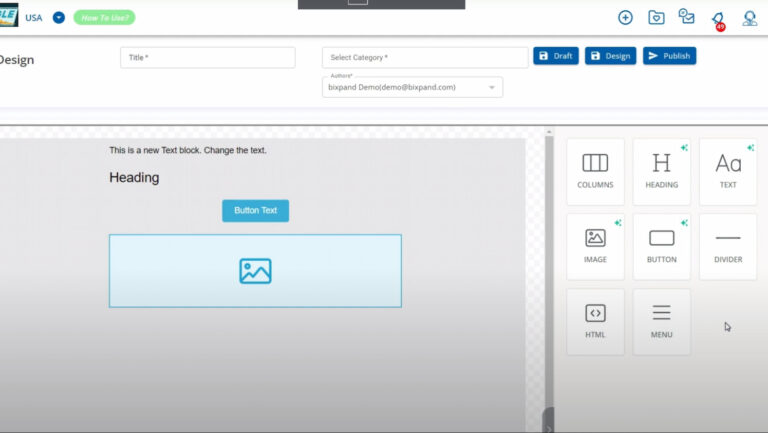Screen dimensions: 768x433
Task: Click the app logo in the corner
Action: pyautogui.click(x=8, y=15)
